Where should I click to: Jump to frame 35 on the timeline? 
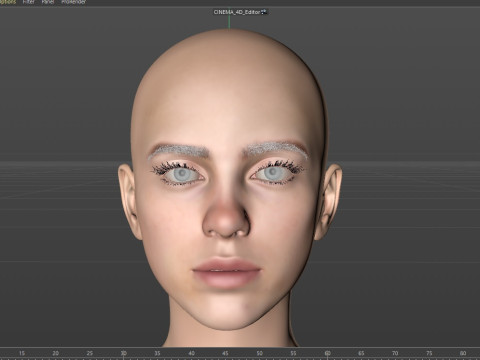(x=157, y=353)
